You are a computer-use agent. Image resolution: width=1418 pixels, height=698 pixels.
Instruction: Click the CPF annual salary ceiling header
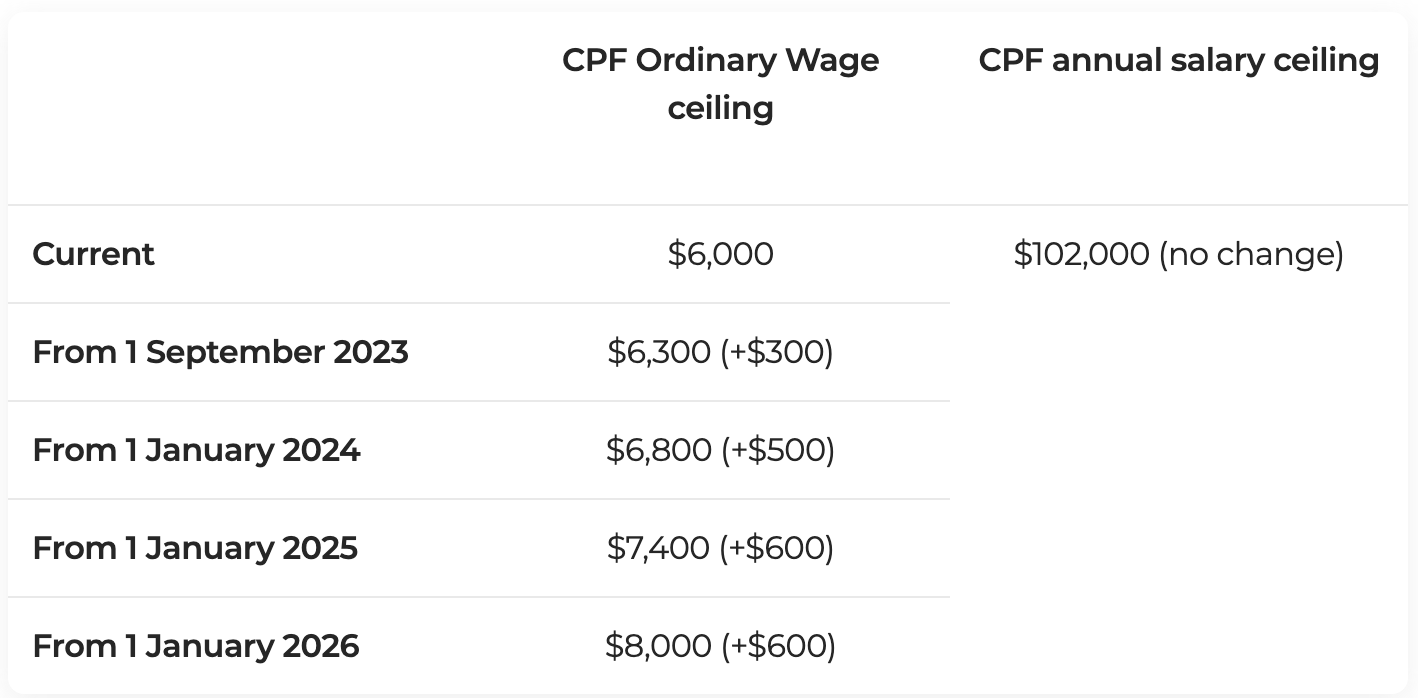coord(1179,60)
